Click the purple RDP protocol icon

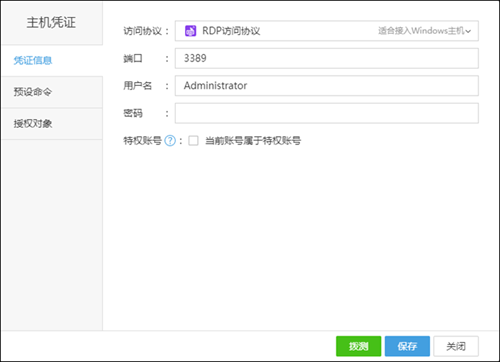[190, 31]
